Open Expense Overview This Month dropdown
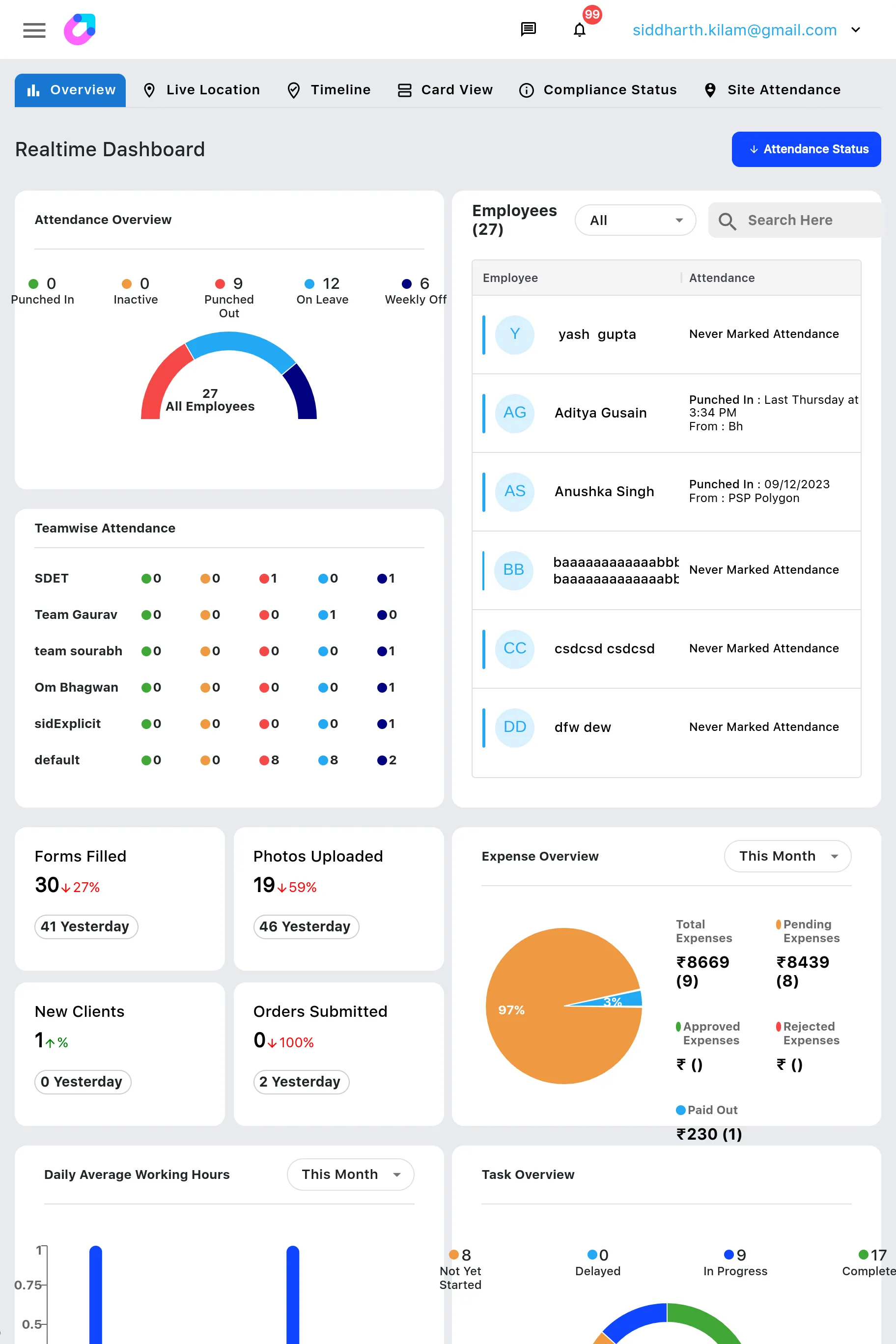 click(x=787, y=856)
